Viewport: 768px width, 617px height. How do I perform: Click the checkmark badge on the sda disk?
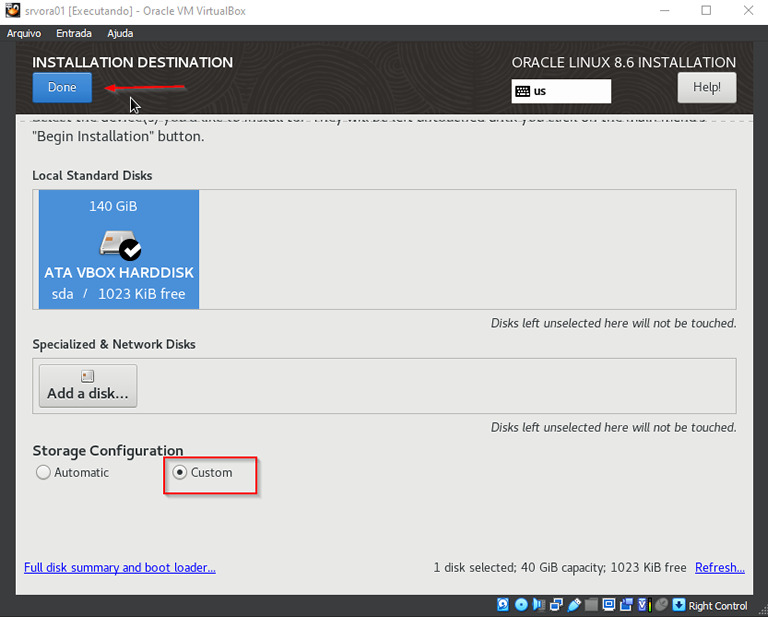click(131, 250)
